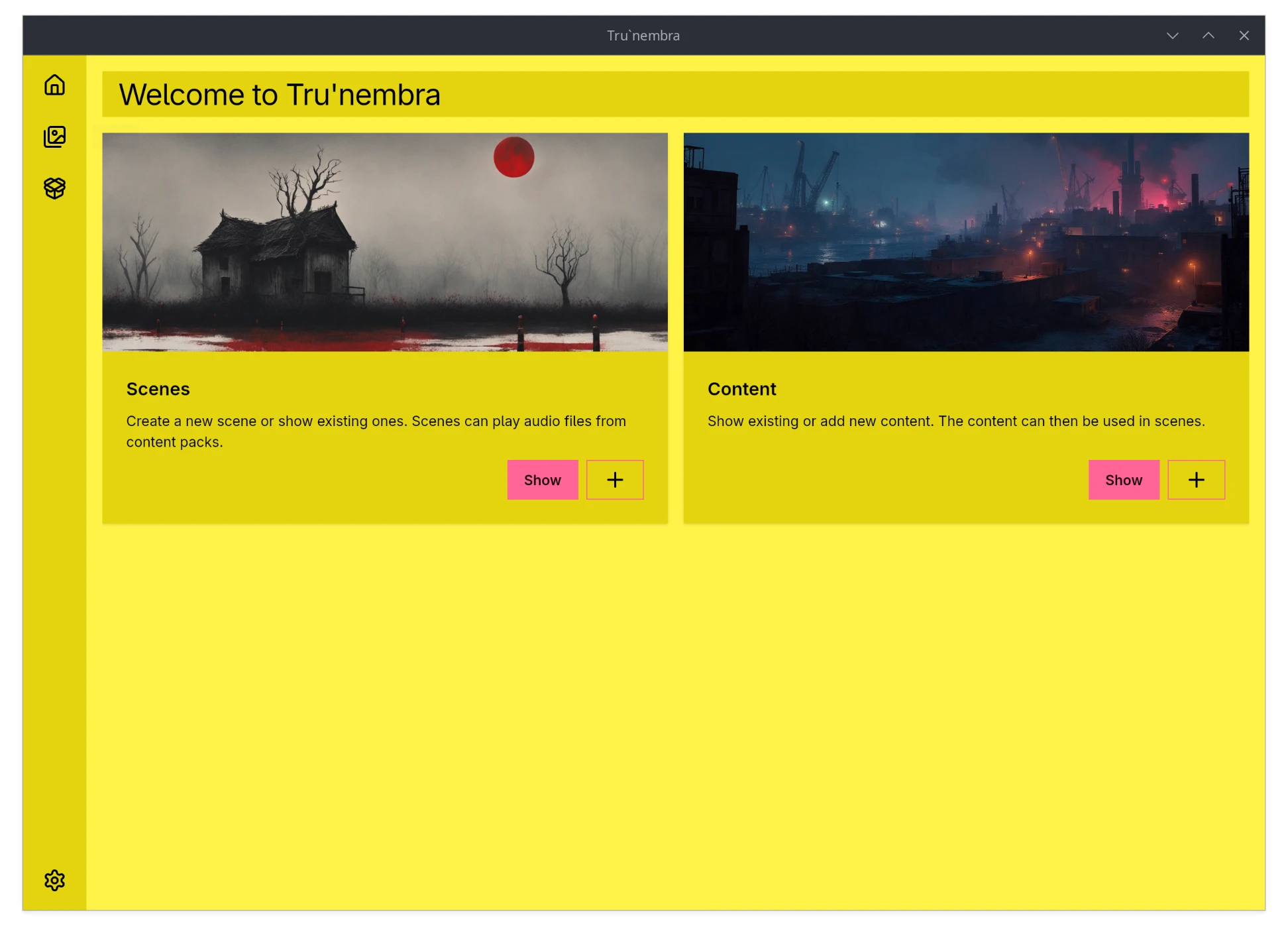The width and height of the screenshot is (1288, 941).
Task: Click the Tru`nembra window title
Action: click(643, 36)
